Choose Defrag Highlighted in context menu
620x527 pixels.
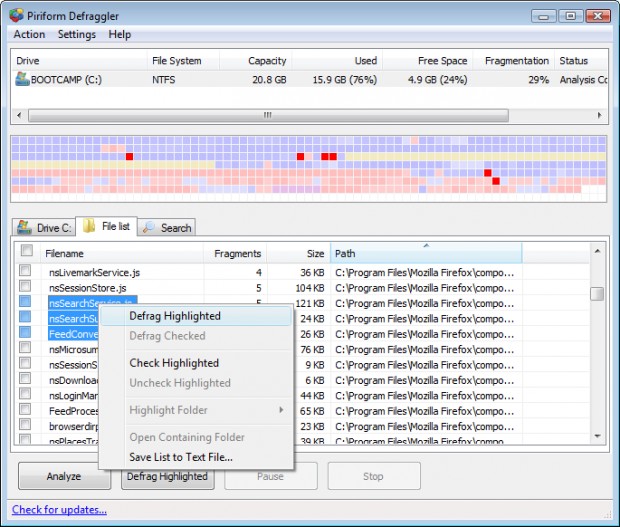[196, 316]
